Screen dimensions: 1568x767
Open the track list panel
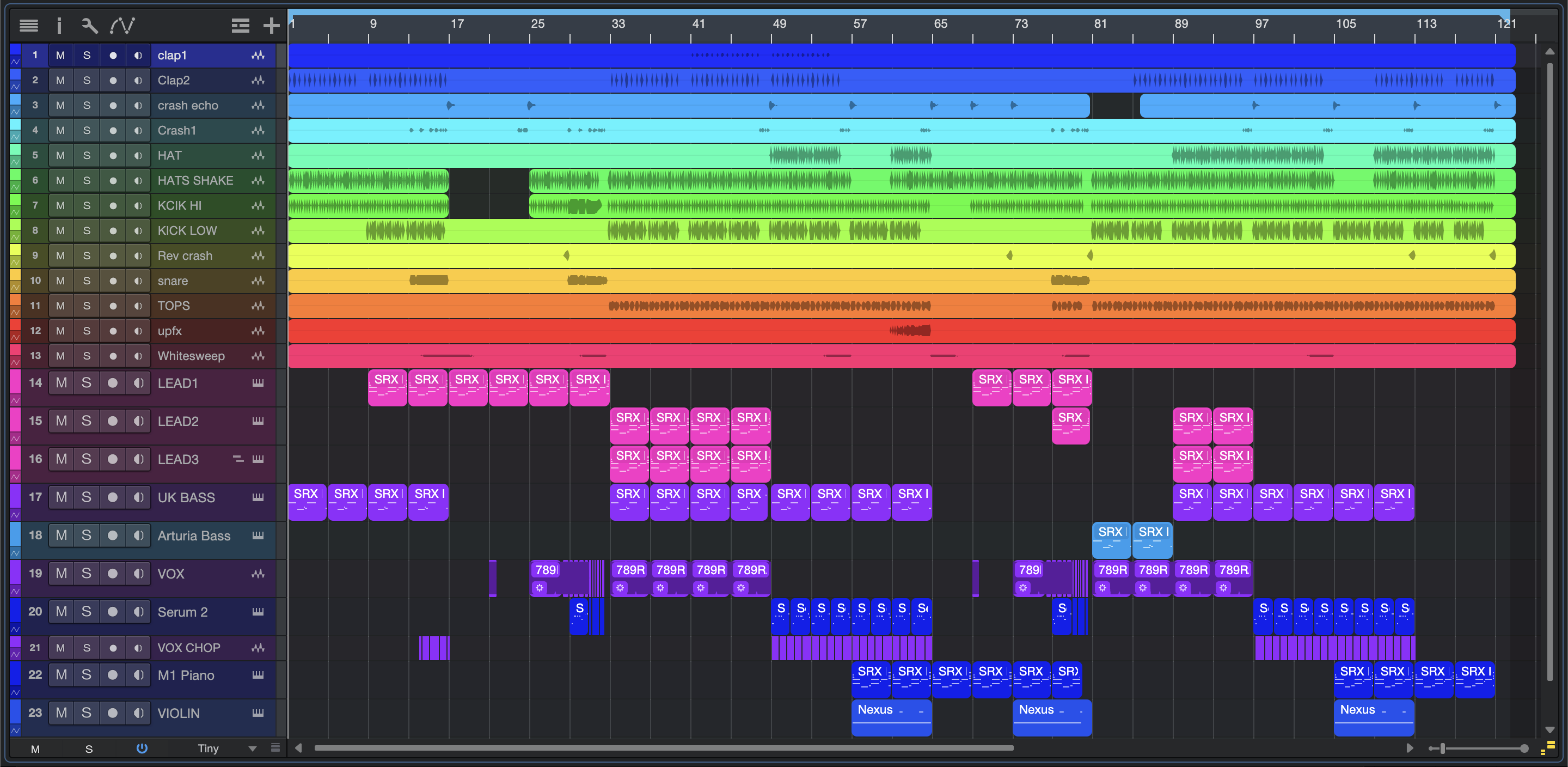coord(29,25)
